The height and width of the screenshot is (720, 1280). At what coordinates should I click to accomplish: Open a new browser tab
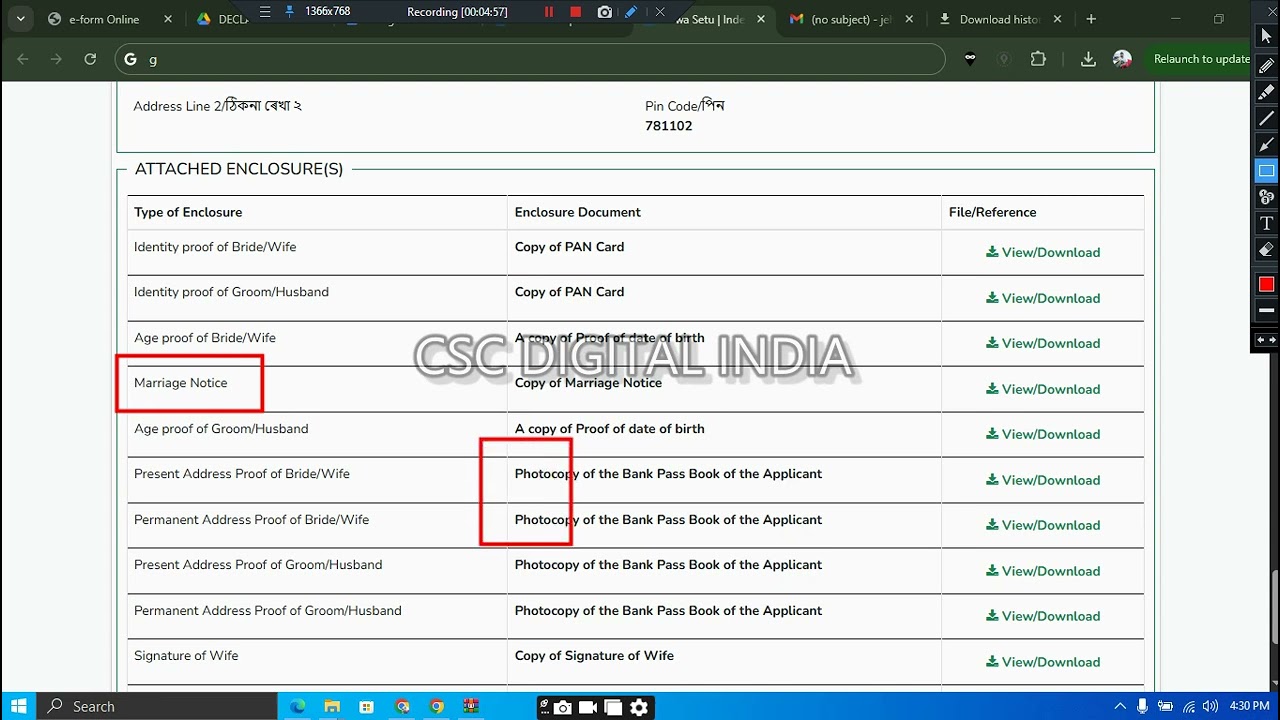point(1091,19)
